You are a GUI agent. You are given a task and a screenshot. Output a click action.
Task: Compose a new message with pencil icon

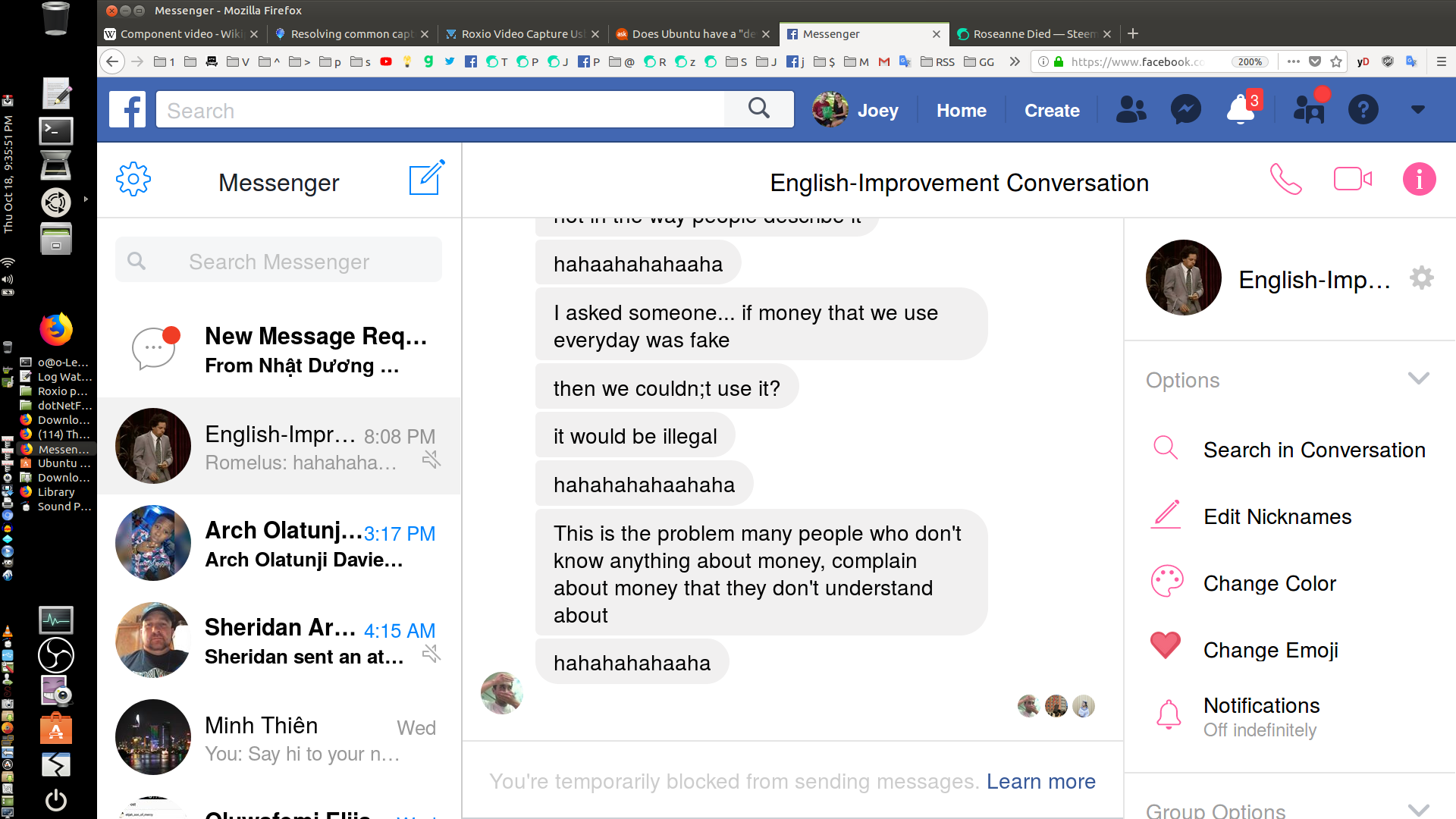(426, 177)
